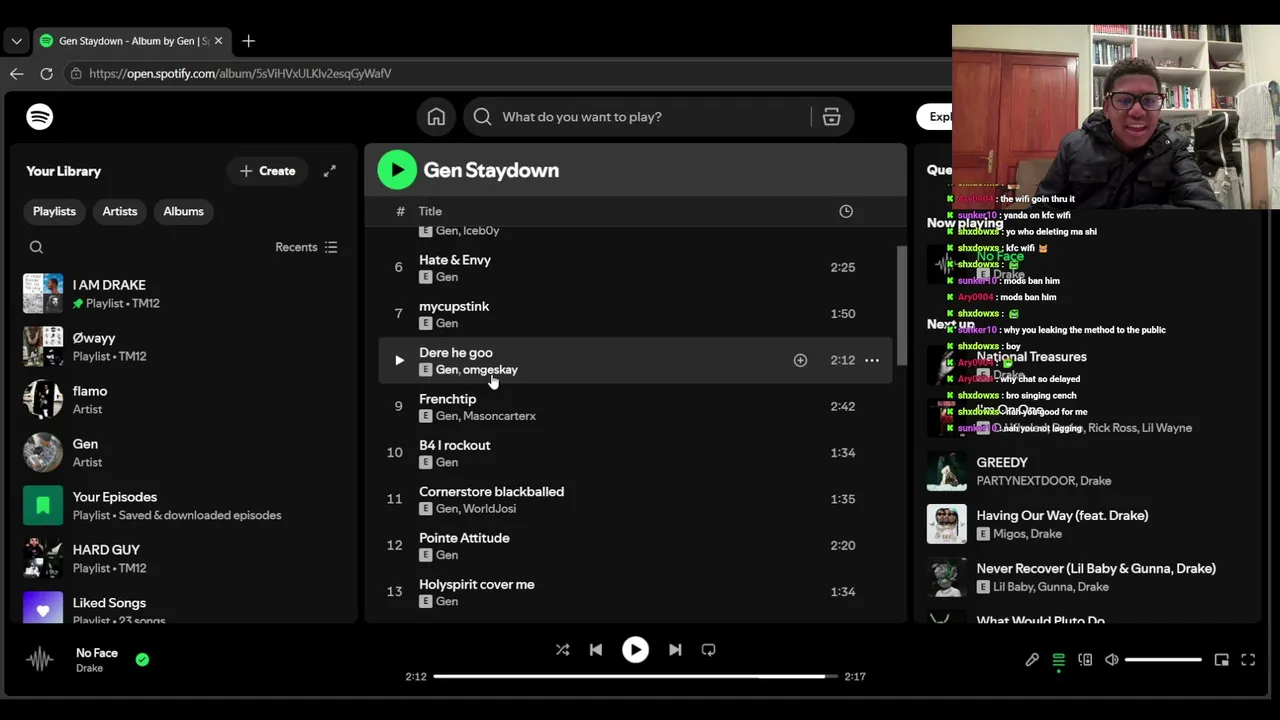1280x720 pixels.
Task: Select the track Pointe Attitude
Action: pyautogui.click(x=635, y=545)
